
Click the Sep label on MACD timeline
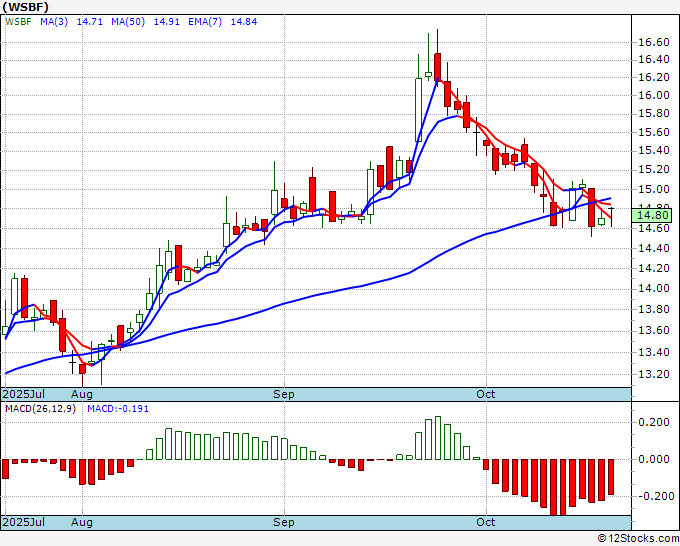point(284,522)
